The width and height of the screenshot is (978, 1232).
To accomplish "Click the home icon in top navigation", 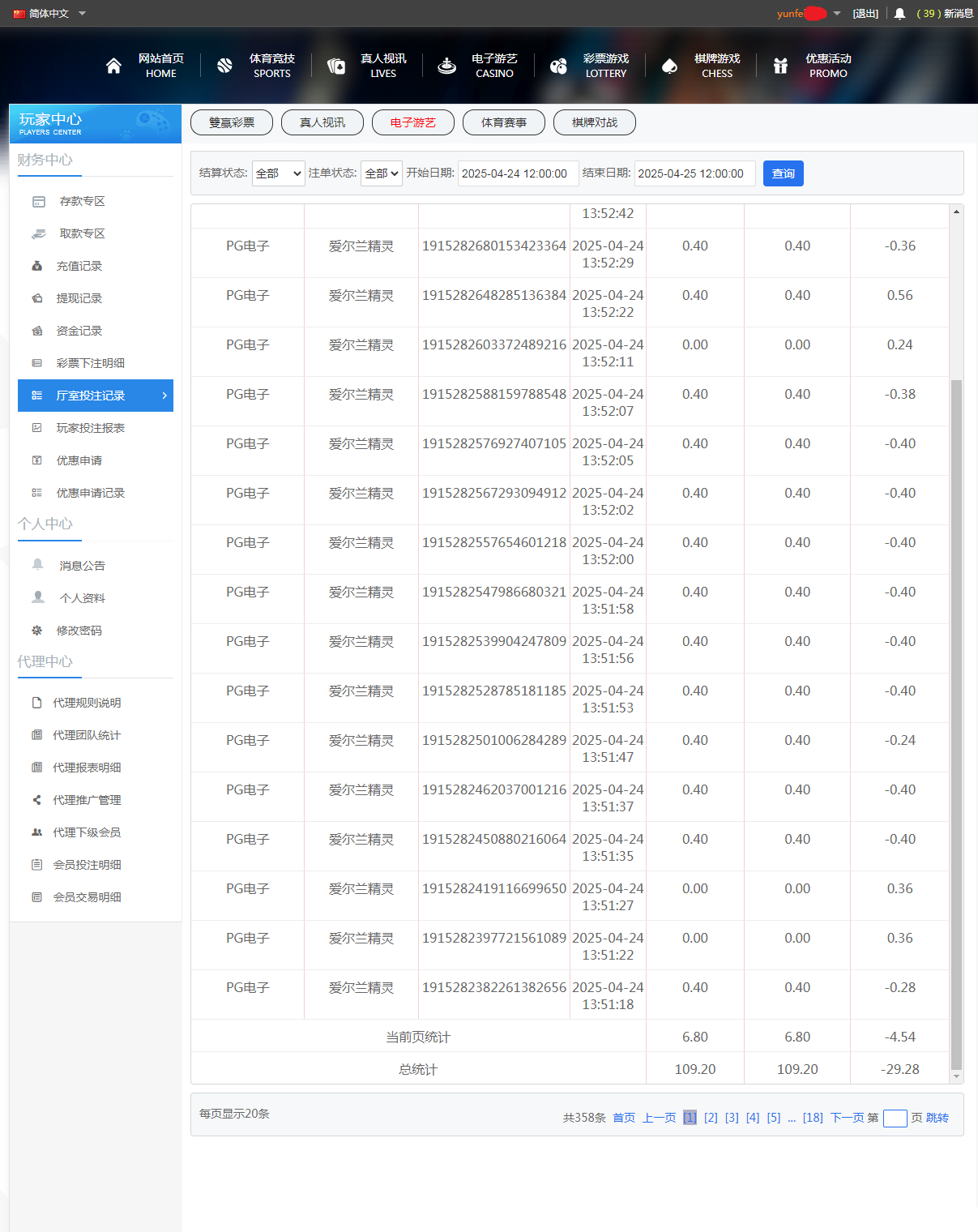I will [x=113, y=66].
